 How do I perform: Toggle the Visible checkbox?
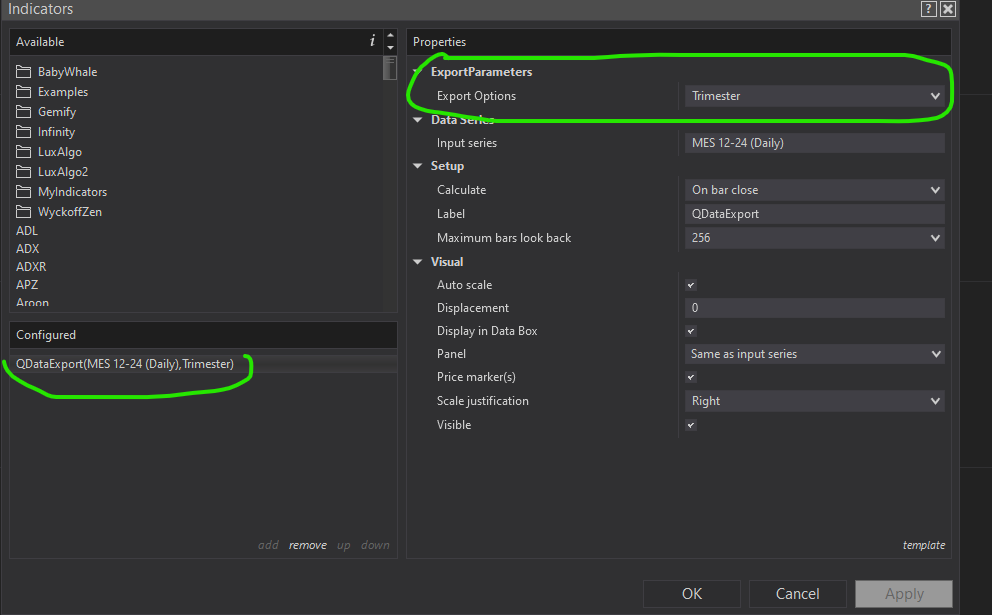pyautogui.click(x=690, y=425)
